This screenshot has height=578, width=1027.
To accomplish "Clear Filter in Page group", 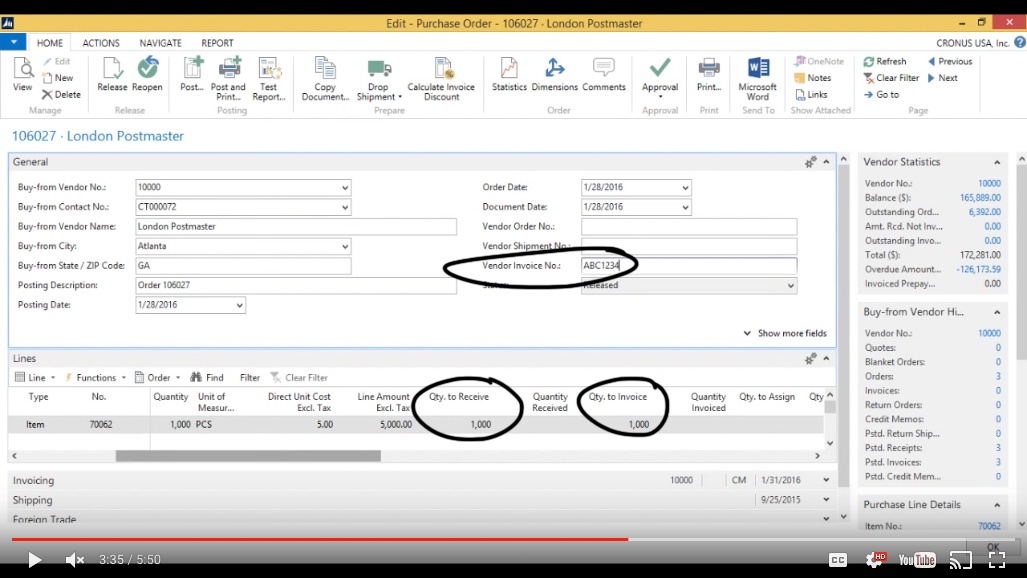I will 891,77.
